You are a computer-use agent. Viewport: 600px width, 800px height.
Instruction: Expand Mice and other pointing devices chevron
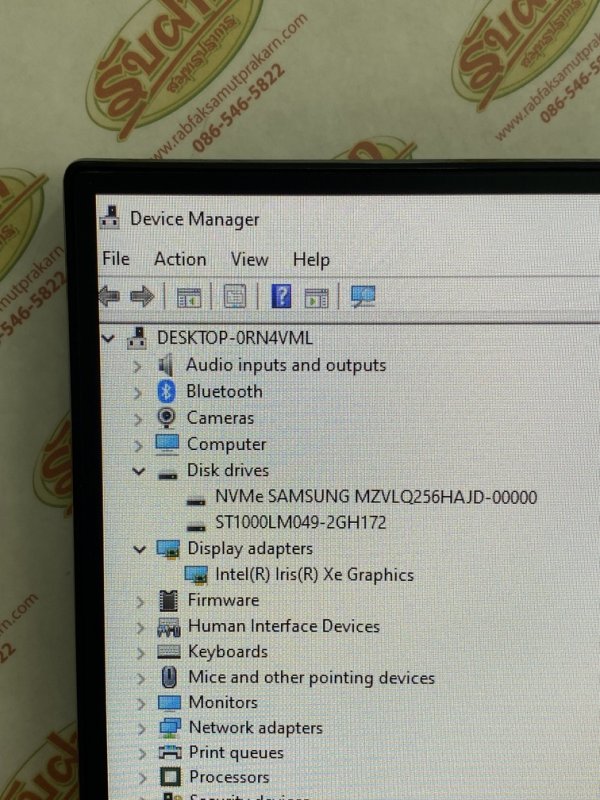point(141,679)
